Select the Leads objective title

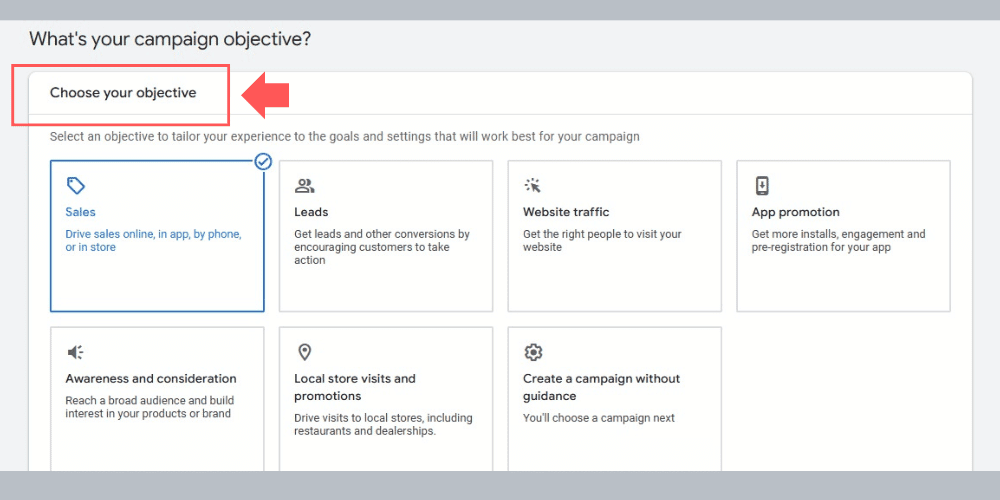click(311, 212)
